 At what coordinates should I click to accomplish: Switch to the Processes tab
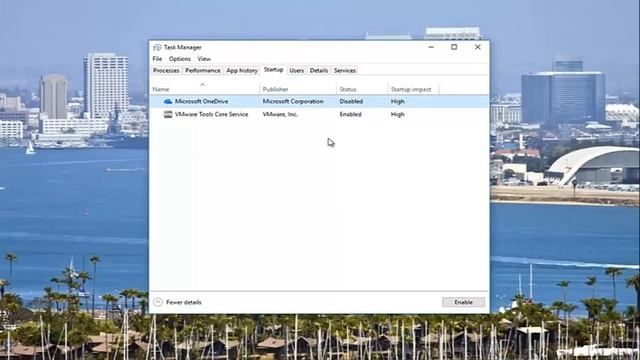166,71
